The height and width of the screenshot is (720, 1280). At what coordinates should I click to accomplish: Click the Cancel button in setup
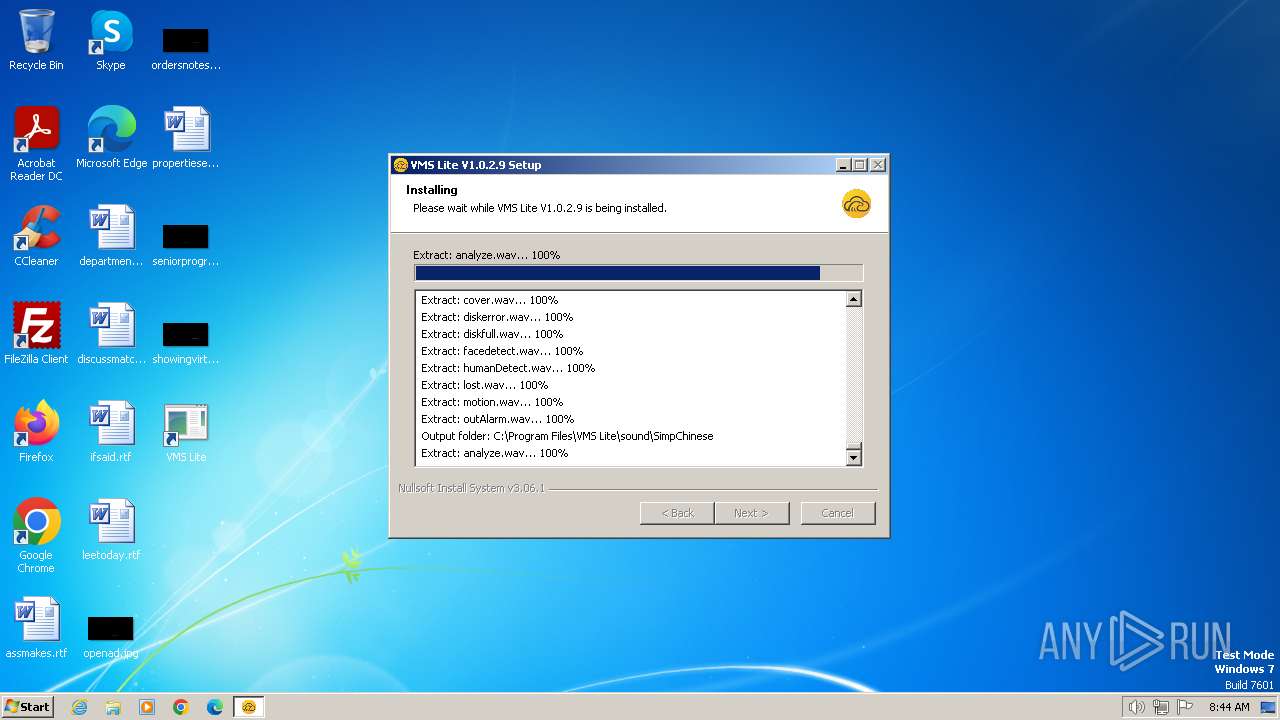pyautogui.click(x=838, y=513)
